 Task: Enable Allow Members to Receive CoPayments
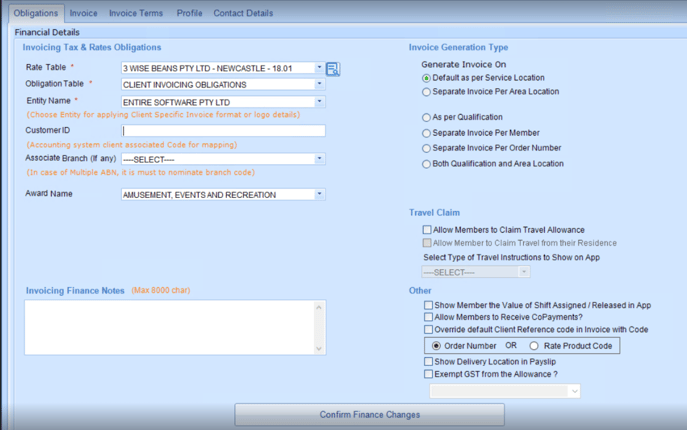(428, 317)
